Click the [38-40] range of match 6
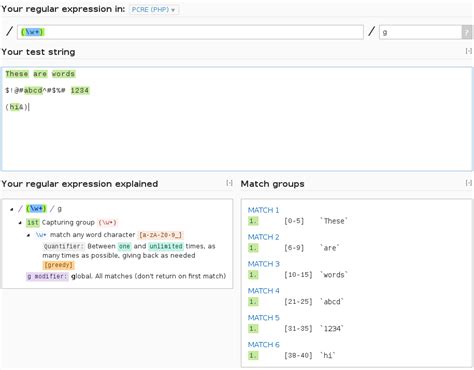Screen dimensions: 474x370 click(298, 356)
